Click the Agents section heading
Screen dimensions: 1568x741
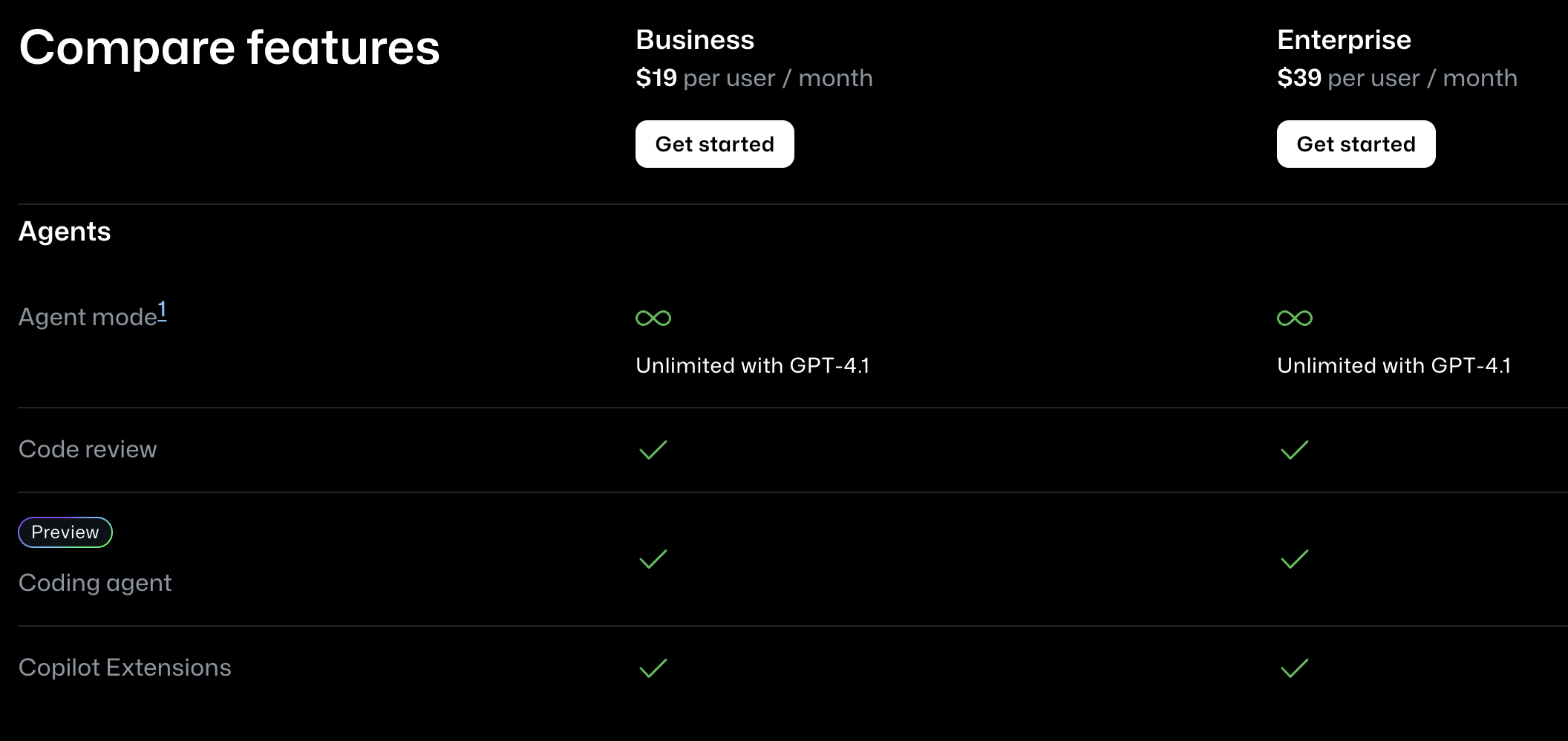(65, 231)
